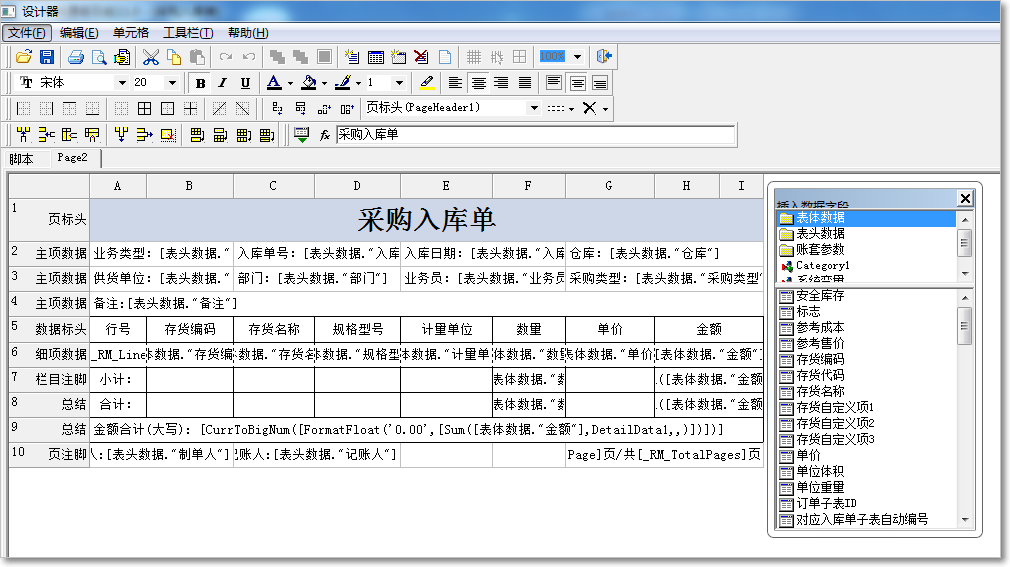
Task: Switch to the 脚本 tab
Action: 22,159
